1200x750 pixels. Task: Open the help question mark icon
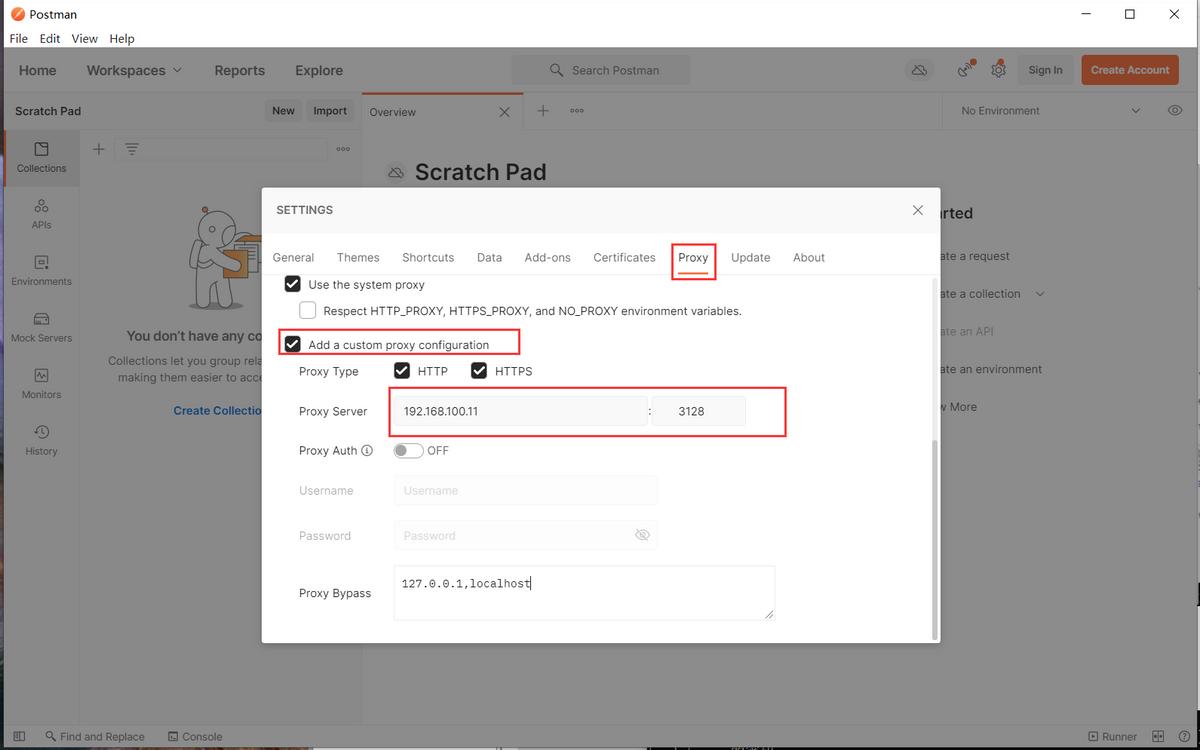tap(1184, 736)
